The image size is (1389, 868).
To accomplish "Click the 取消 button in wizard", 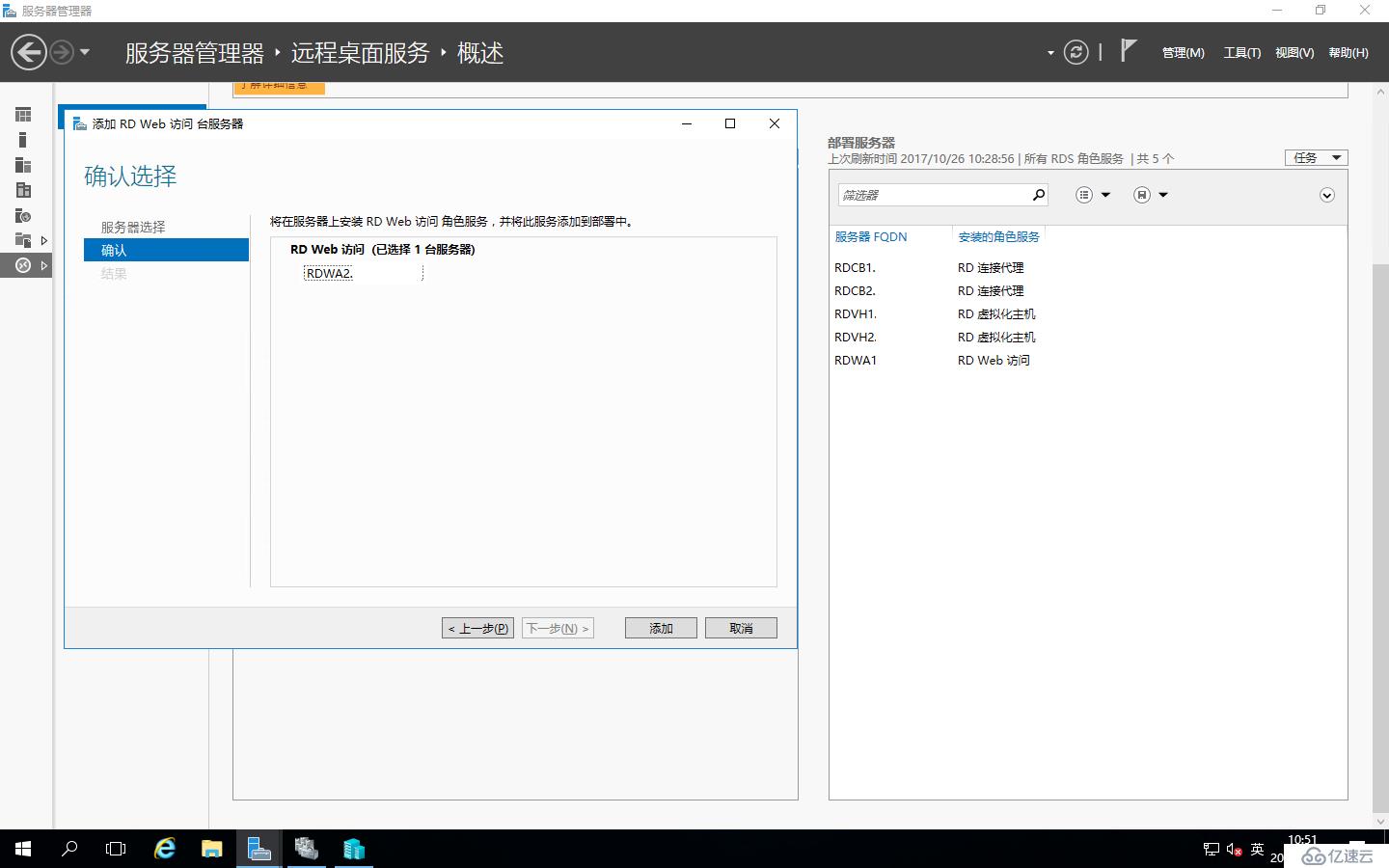I will (741, 628).
